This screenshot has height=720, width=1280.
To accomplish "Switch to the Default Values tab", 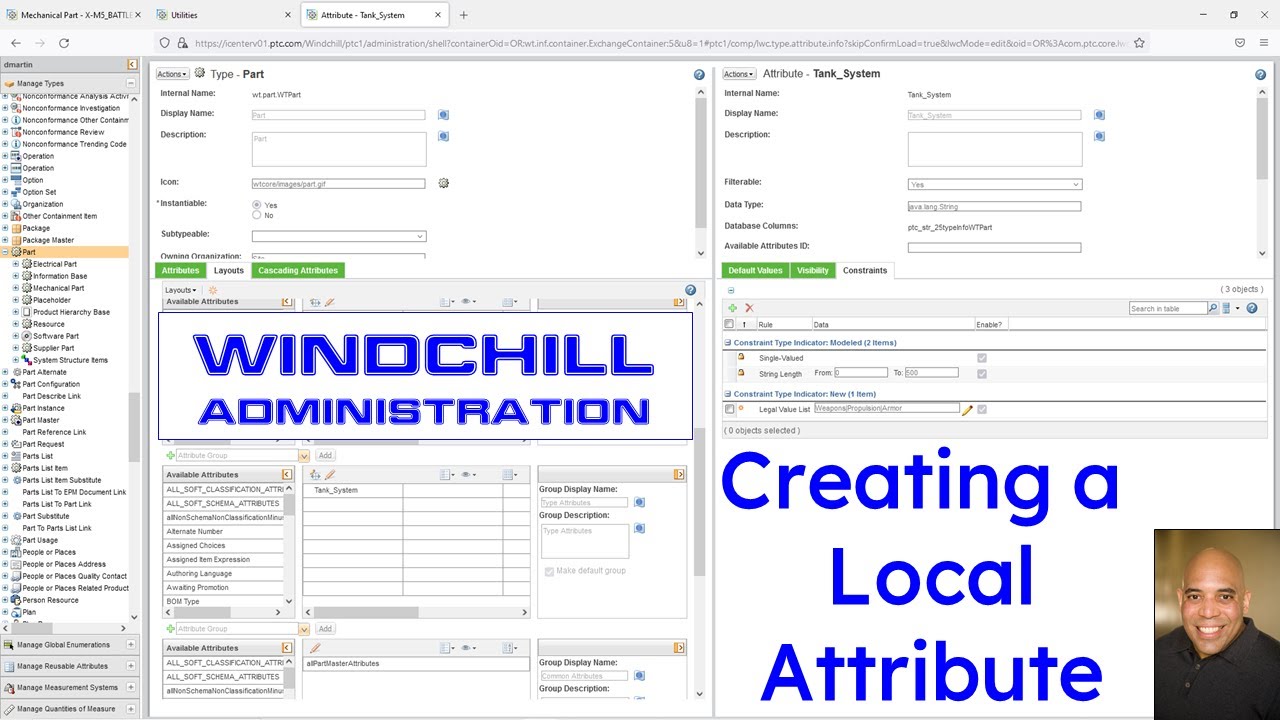I will tap(755, 270).
